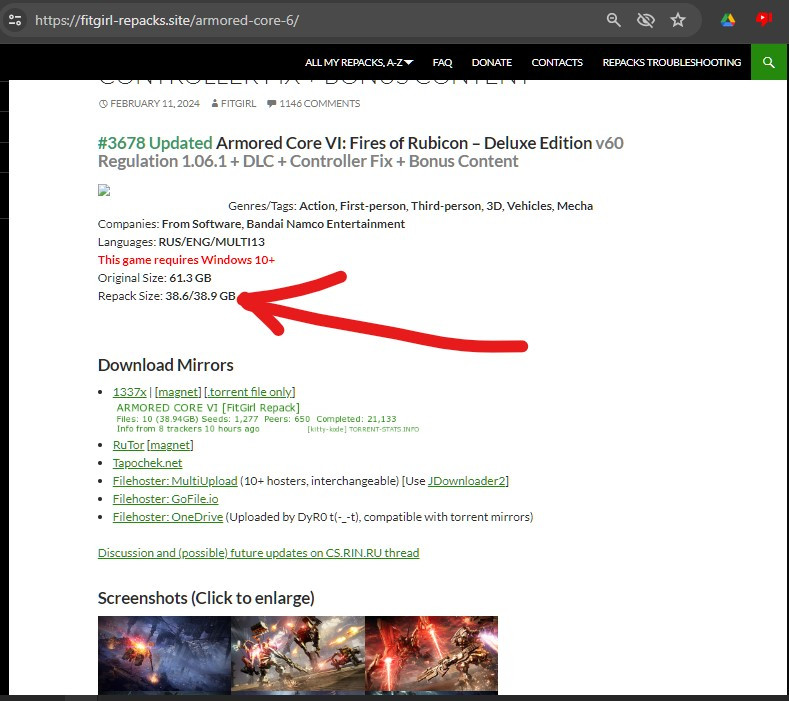
Task: Open Filehoster: GoFile.io link
Action: coord(165,499)
